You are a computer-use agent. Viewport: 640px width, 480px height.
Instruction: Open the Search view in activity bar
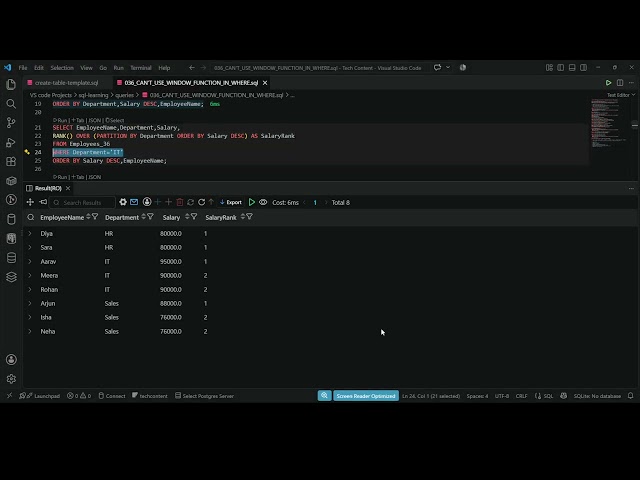click(x=11, y=104)
